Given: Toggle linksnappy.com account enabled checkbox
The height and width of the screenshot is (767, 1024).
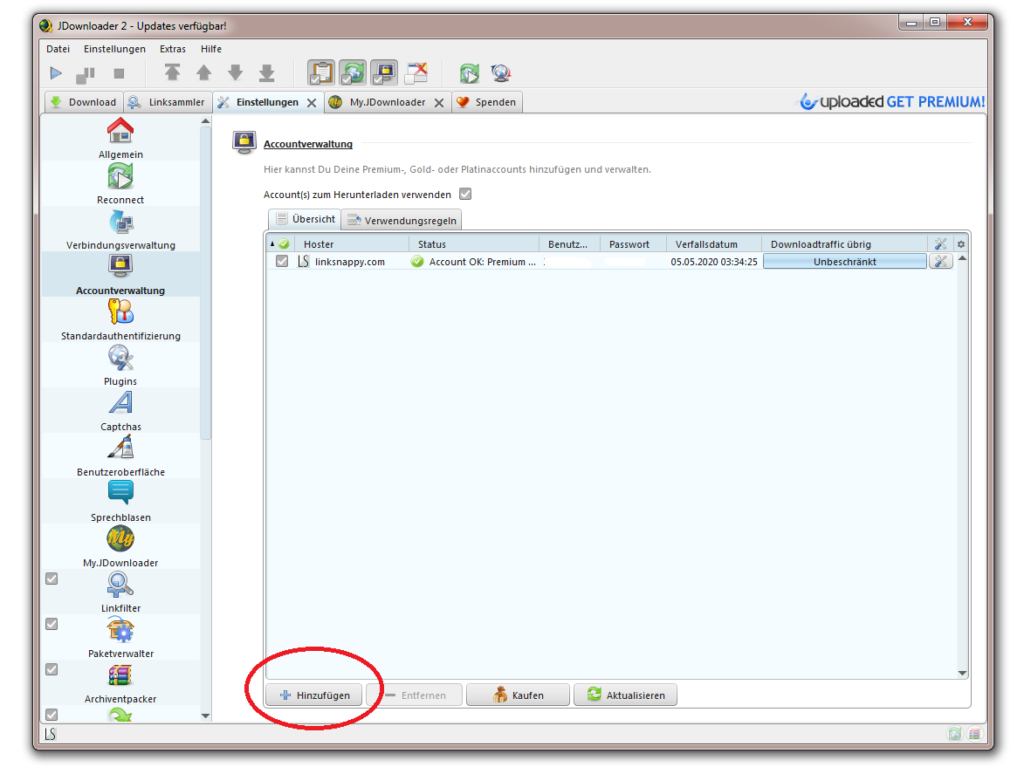Looking at the screenshot, I should pyautogui.click(x=281, y=261).
